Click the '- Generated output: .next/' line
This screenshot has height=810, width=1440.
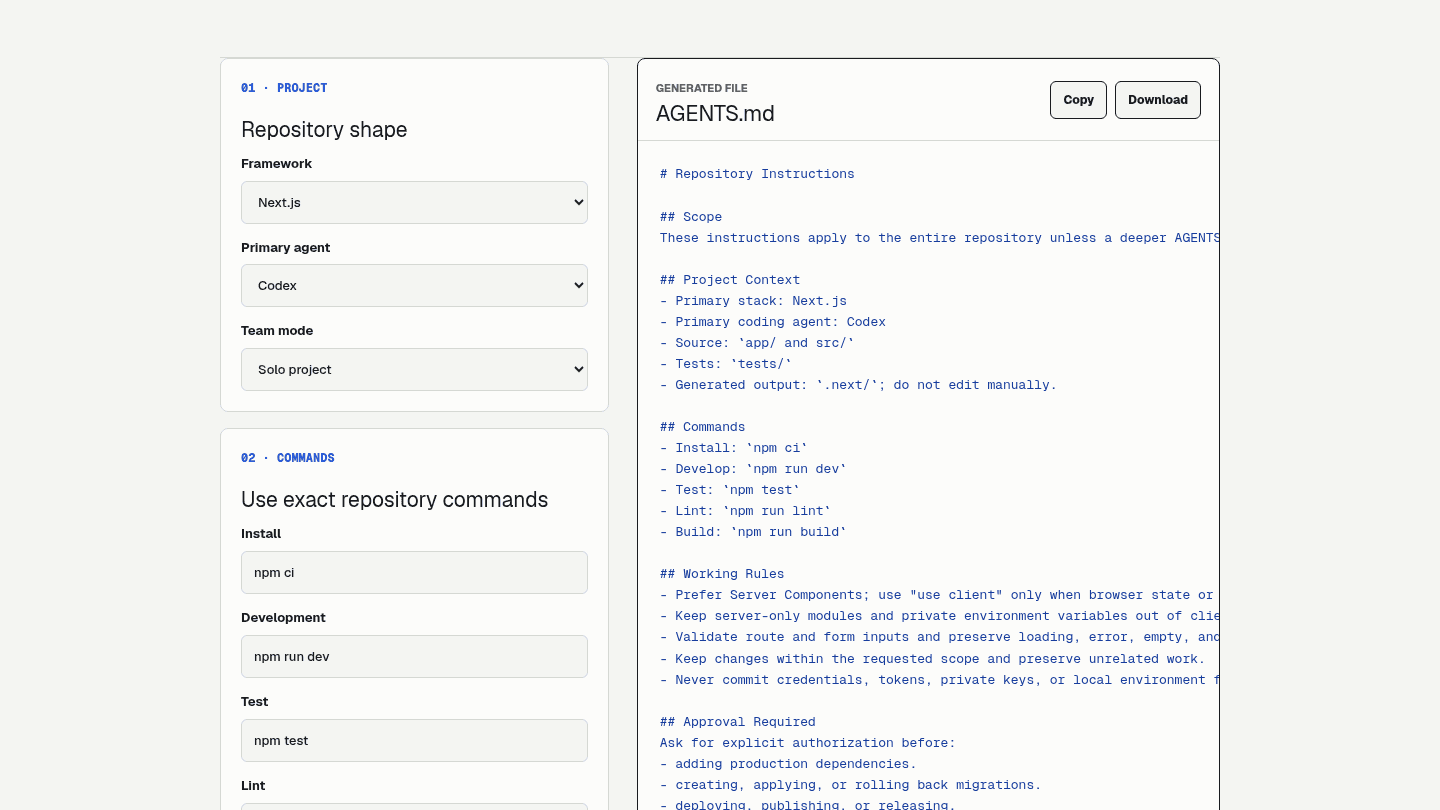point(858,385)
